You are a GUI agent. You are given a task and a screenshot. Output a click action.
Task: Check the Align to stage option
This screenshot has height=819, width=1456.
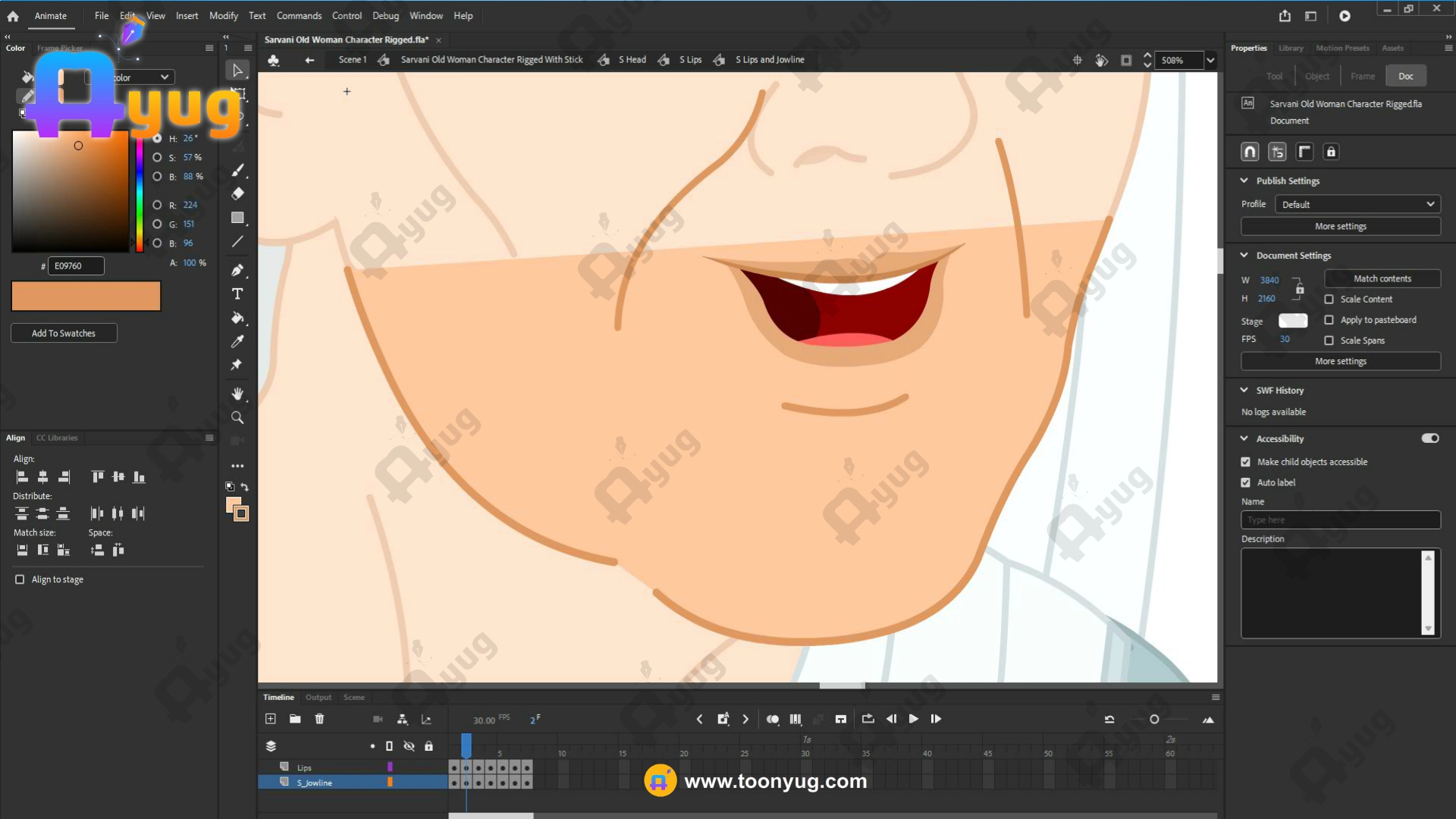[20, 579]
